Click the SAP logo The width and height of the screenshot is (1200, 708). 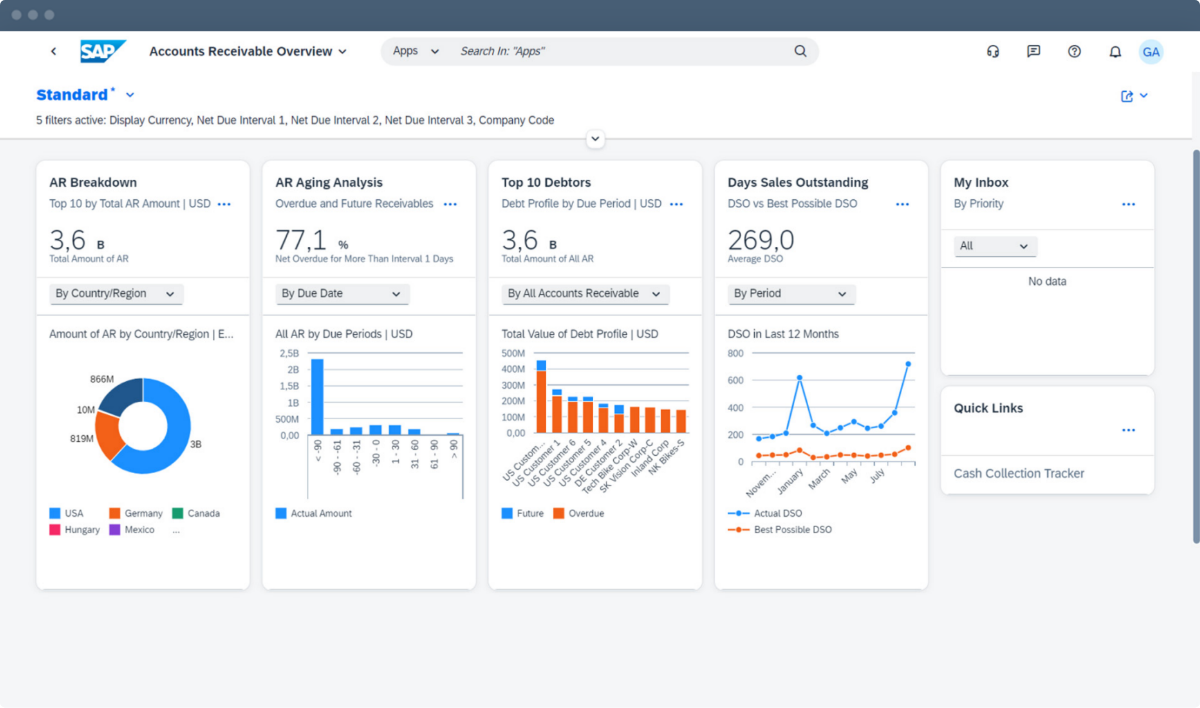point(102,51)
